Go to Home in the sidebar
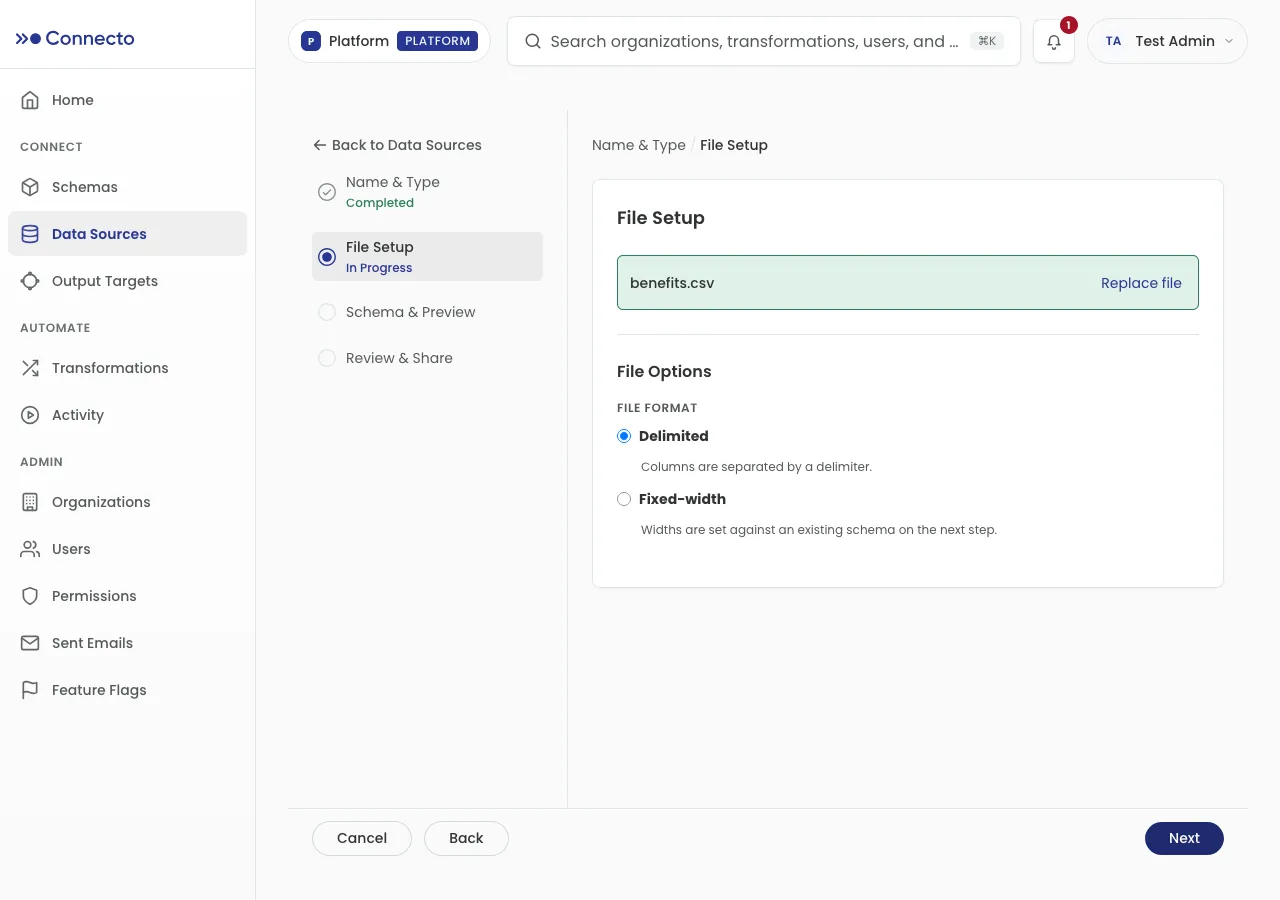The width and height of the screenshot is (1280, 900). pyautogui.click(x=127, y=100)
